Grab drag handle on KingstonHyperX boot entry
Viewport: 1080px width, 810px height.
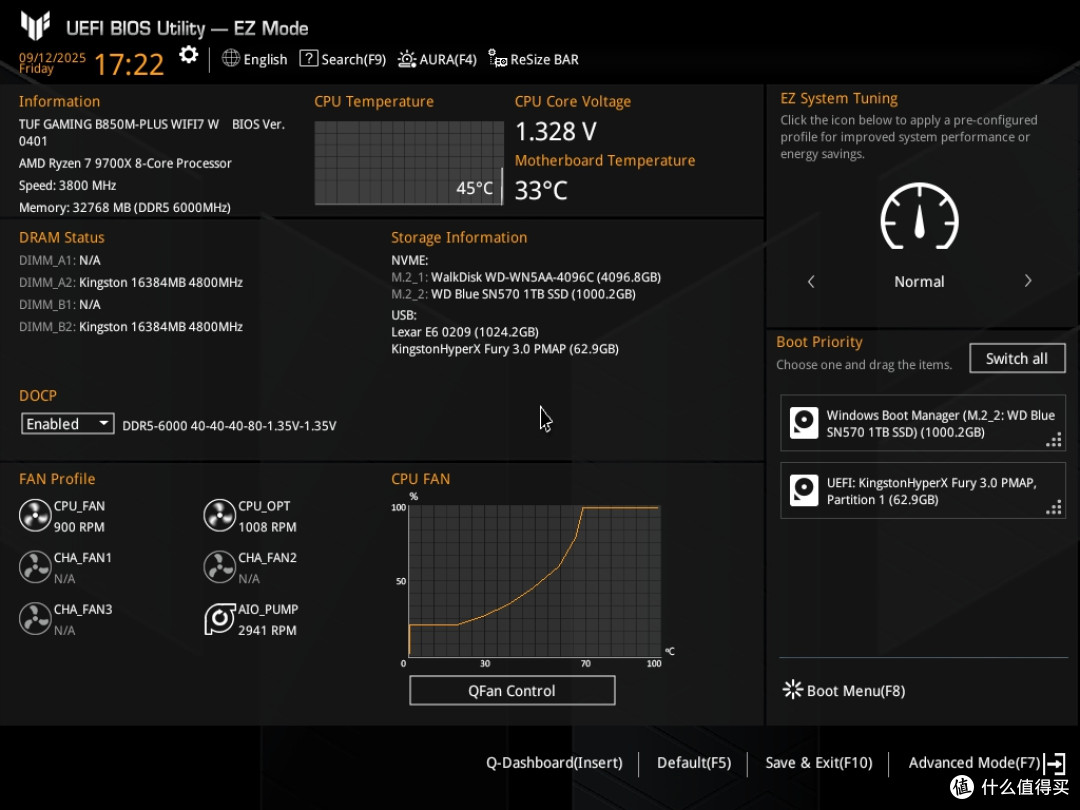click(1054, 507)
